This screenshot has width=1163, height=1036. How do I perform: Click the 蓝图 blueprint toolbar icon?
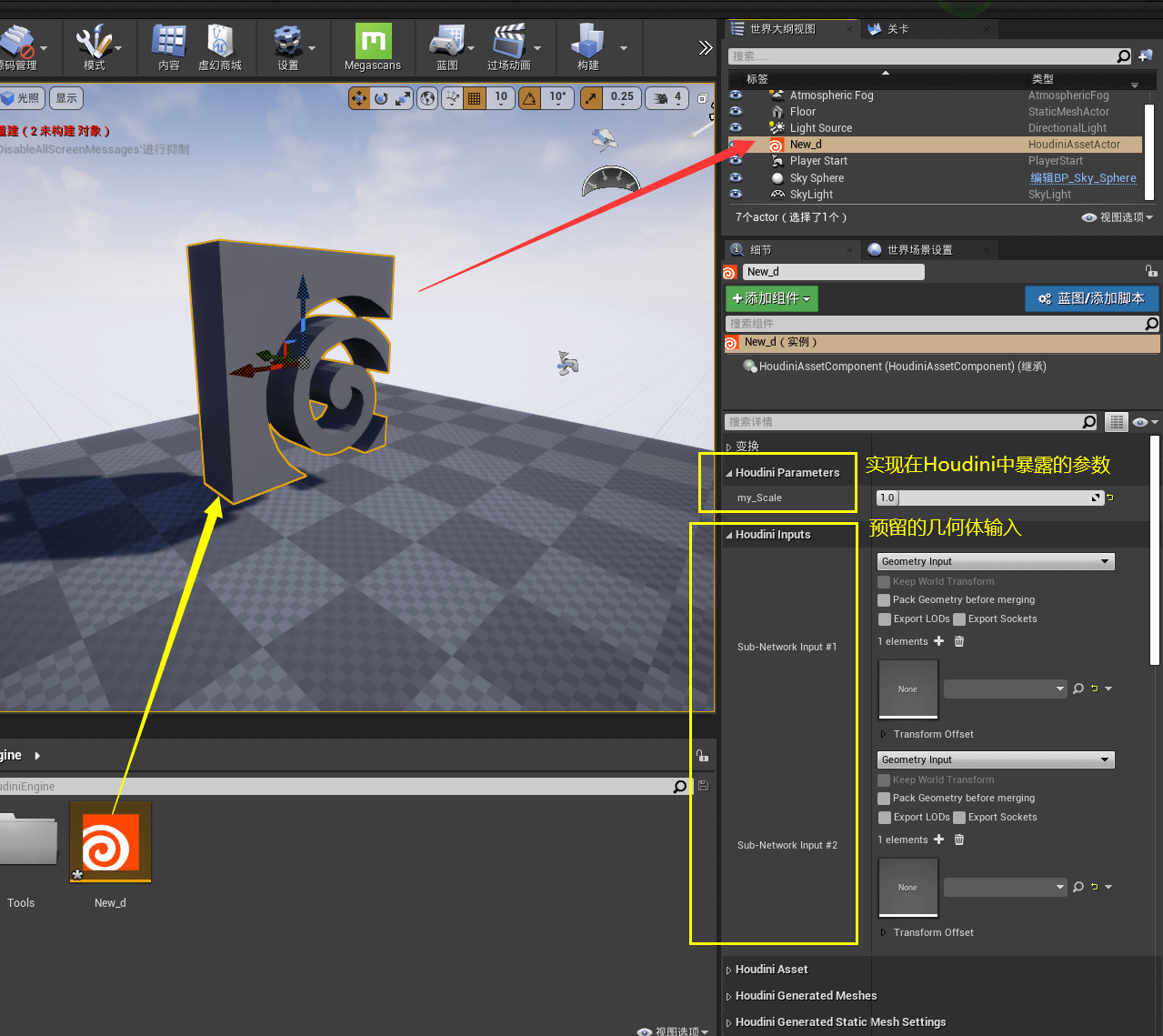tap(447, 47)
